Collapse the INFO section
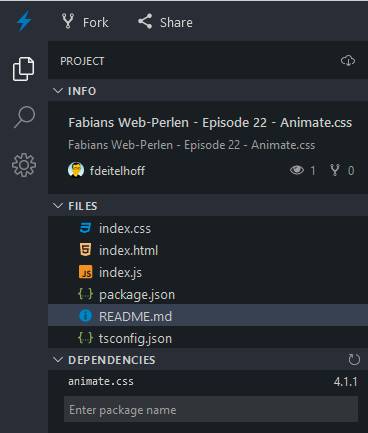The width and height of the screenshot is (368, 433). (58, 91)
